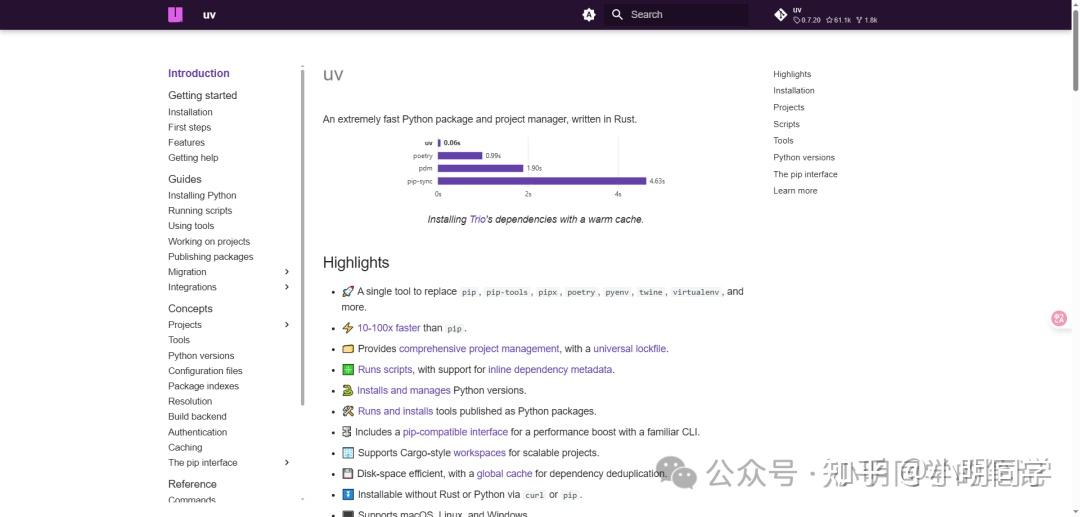Image resolution: width=1080 pixels, height=517 pixels.
Task: Open Configuration files in sidebar
Action: tap(205, 371)
